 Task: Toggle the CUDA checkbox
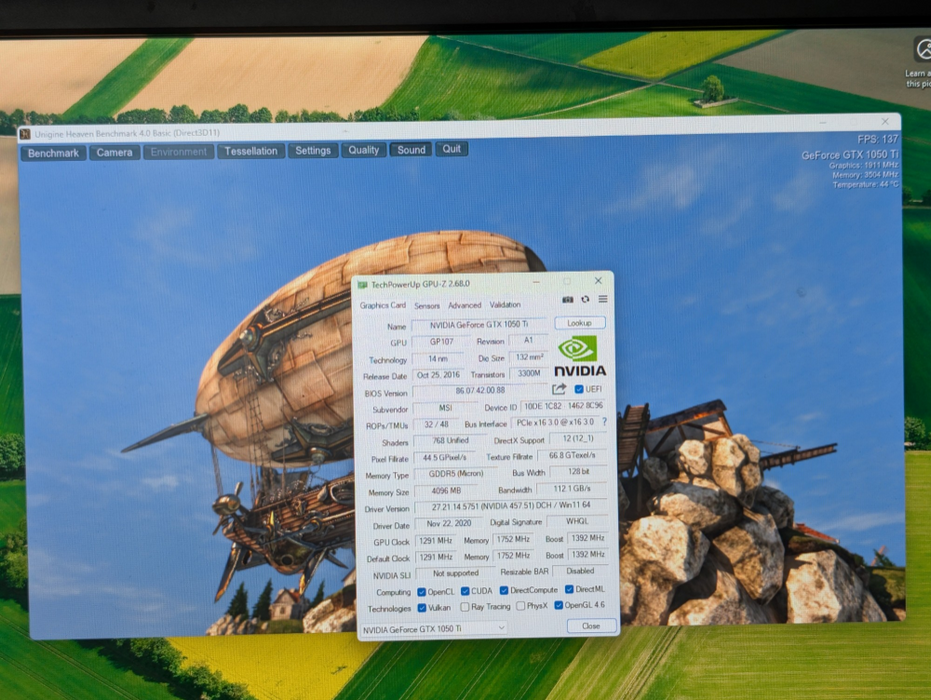pos(465,591)
